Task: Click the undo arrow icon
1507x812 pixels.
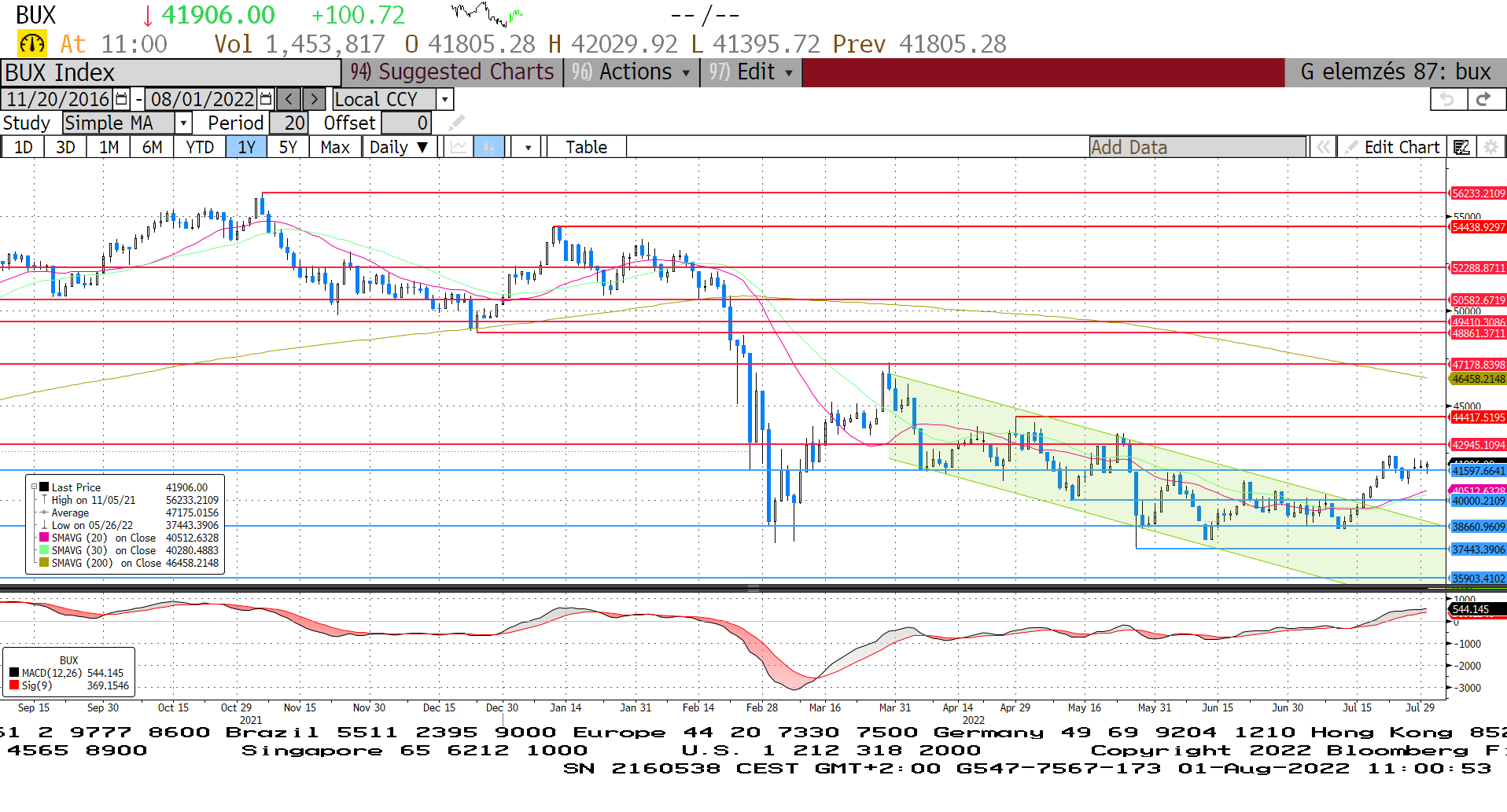Action: 1448,99
